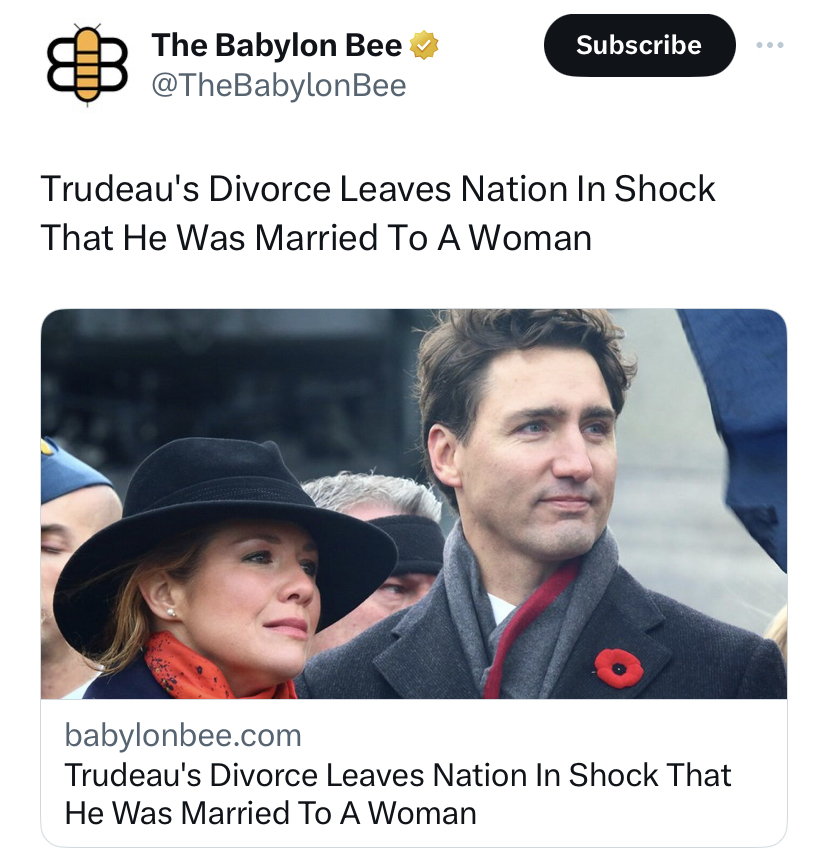Open the article title in the link card

[397, 793]
